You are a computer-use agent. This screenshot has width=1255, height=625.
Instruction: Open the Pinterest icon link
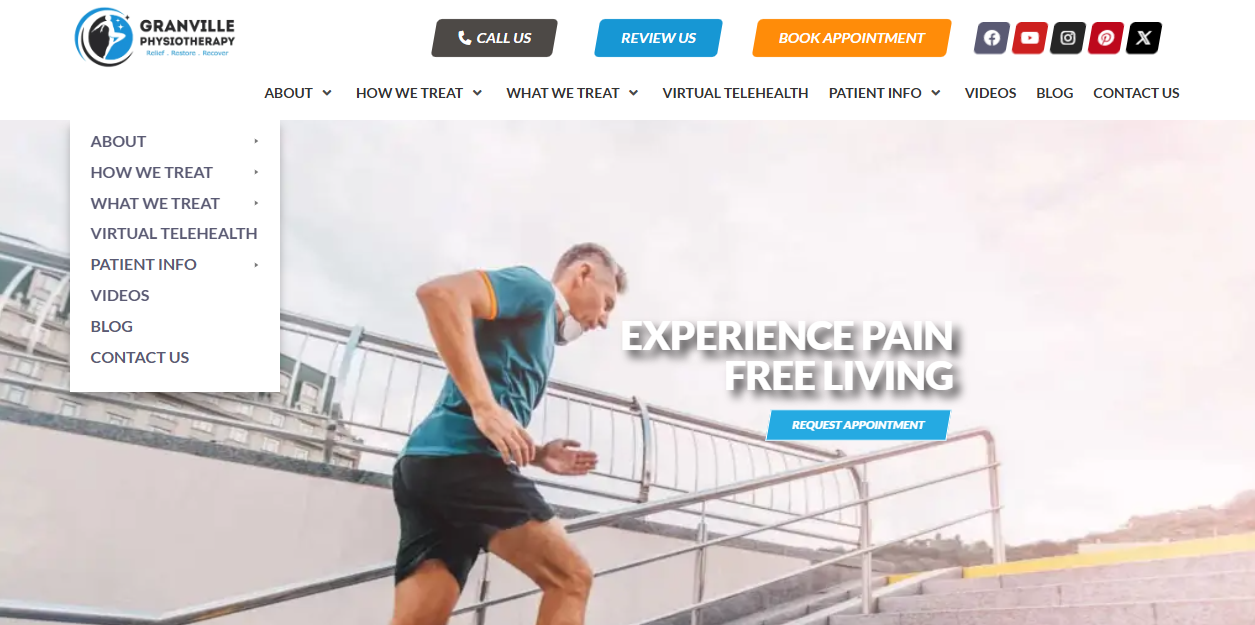[x=1105, y=38]
